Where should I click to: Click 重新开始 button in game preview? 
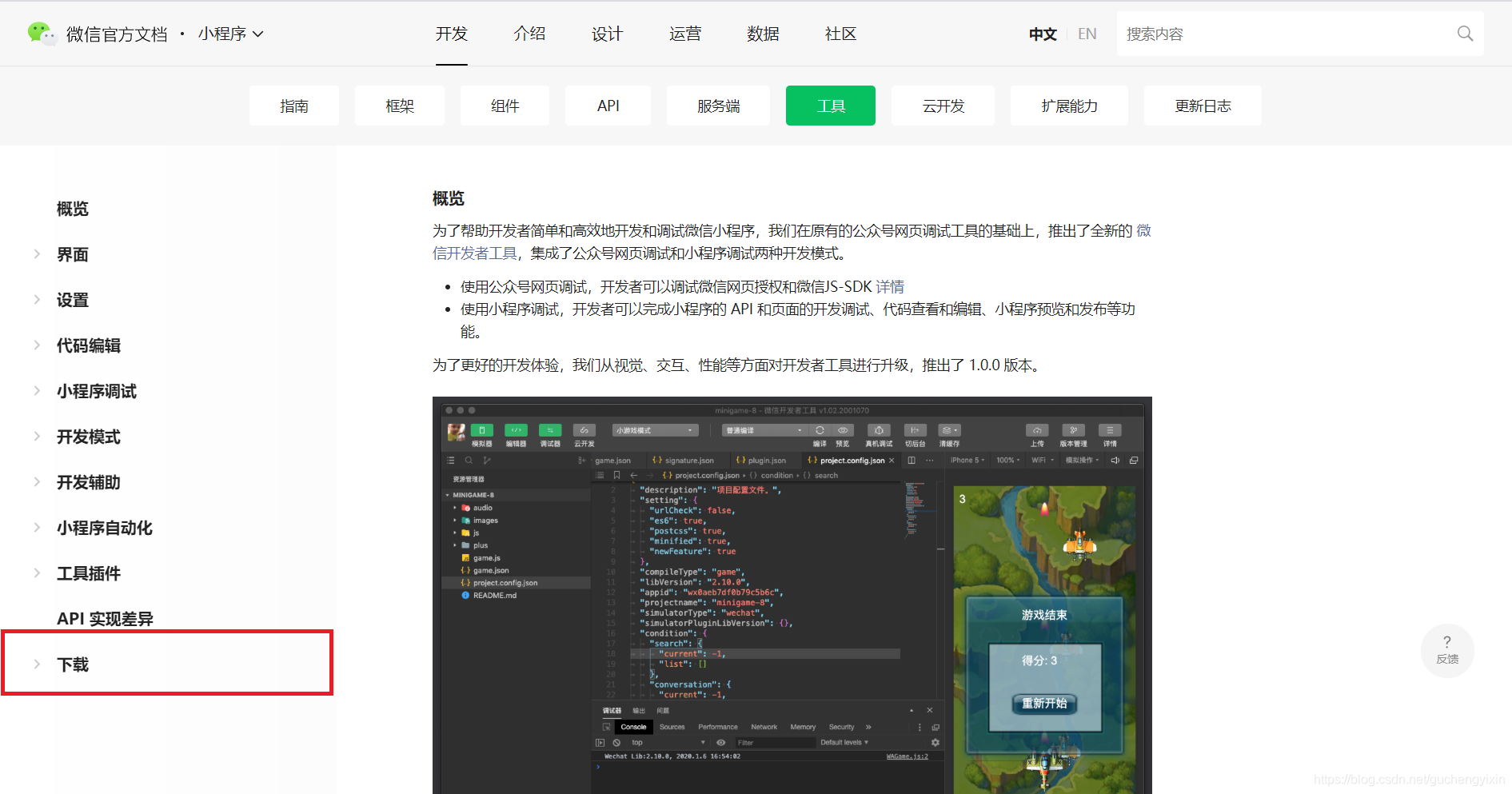click(x=1044, y=703)
